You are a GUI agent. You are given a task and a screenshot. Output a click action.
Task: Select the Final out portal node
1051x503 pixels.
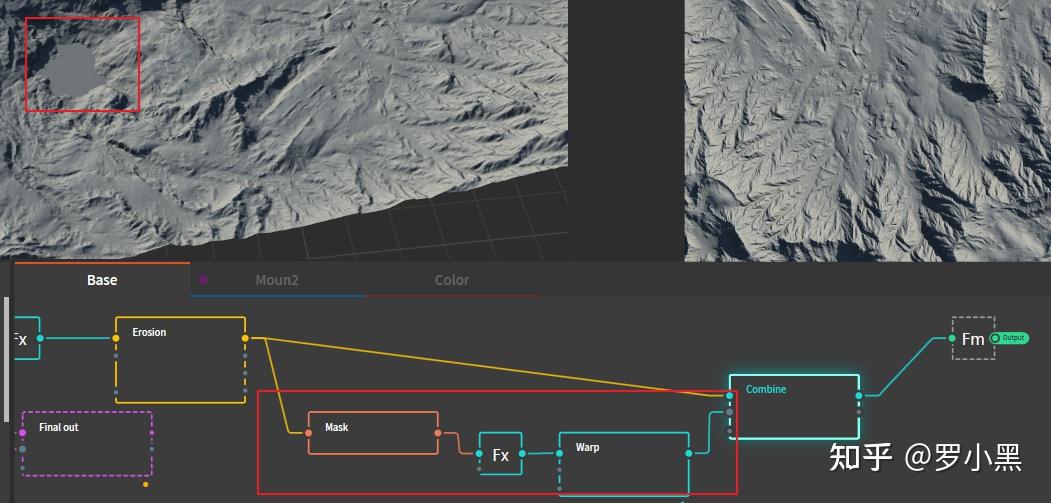pos(87,444)
